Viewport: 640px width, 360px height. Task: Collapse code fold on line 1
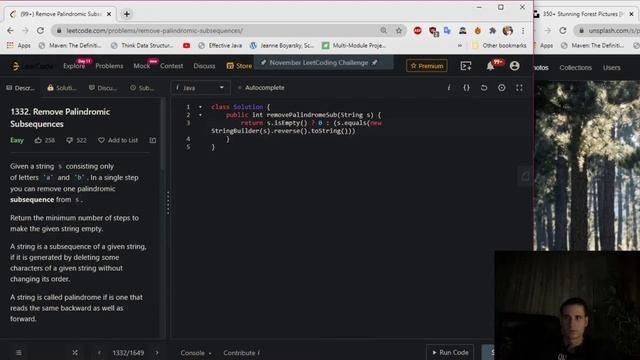point(200,107)
